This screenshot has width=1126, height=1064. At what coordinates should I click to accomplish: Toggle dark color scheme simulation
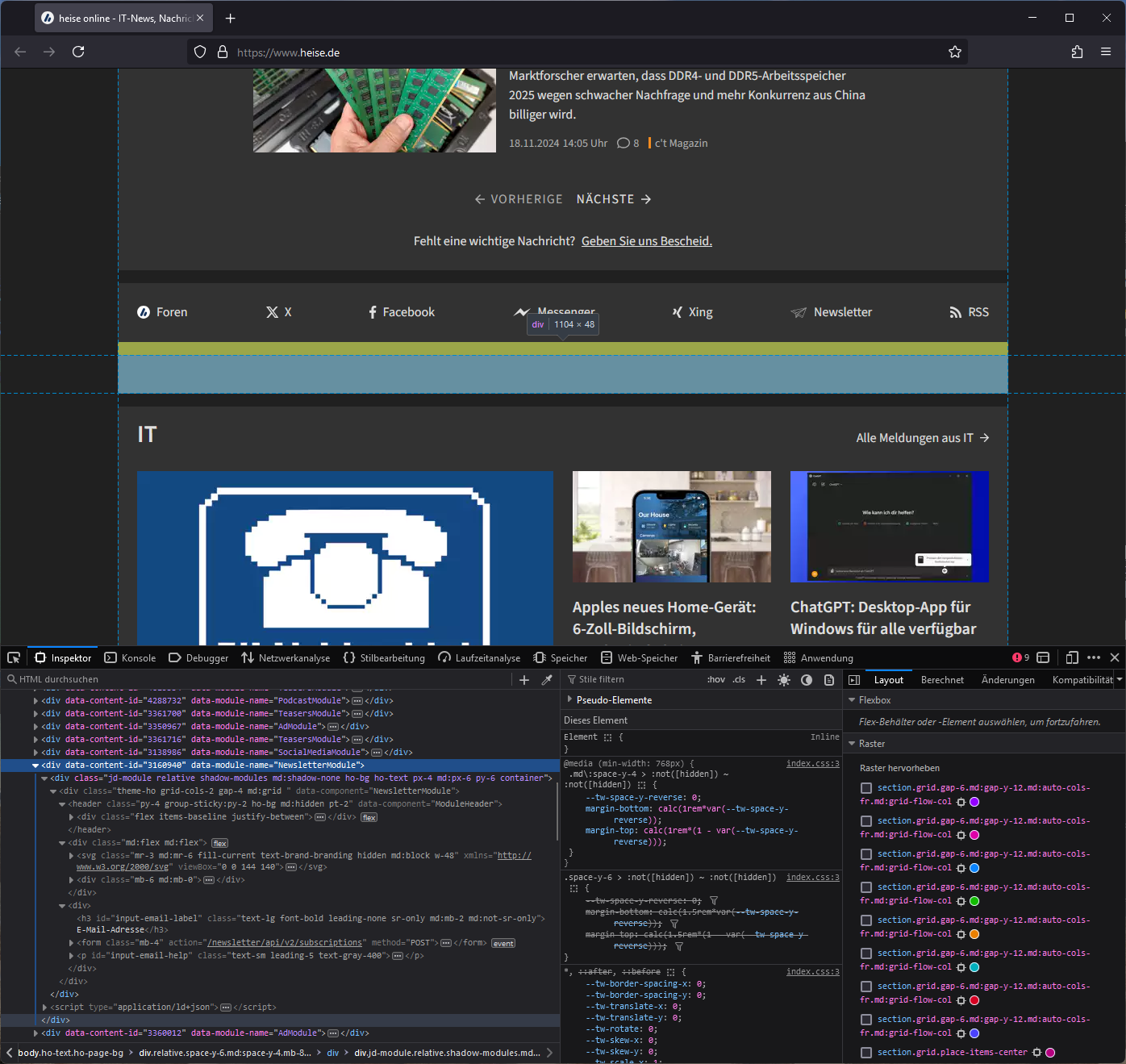tap(807, 680)
